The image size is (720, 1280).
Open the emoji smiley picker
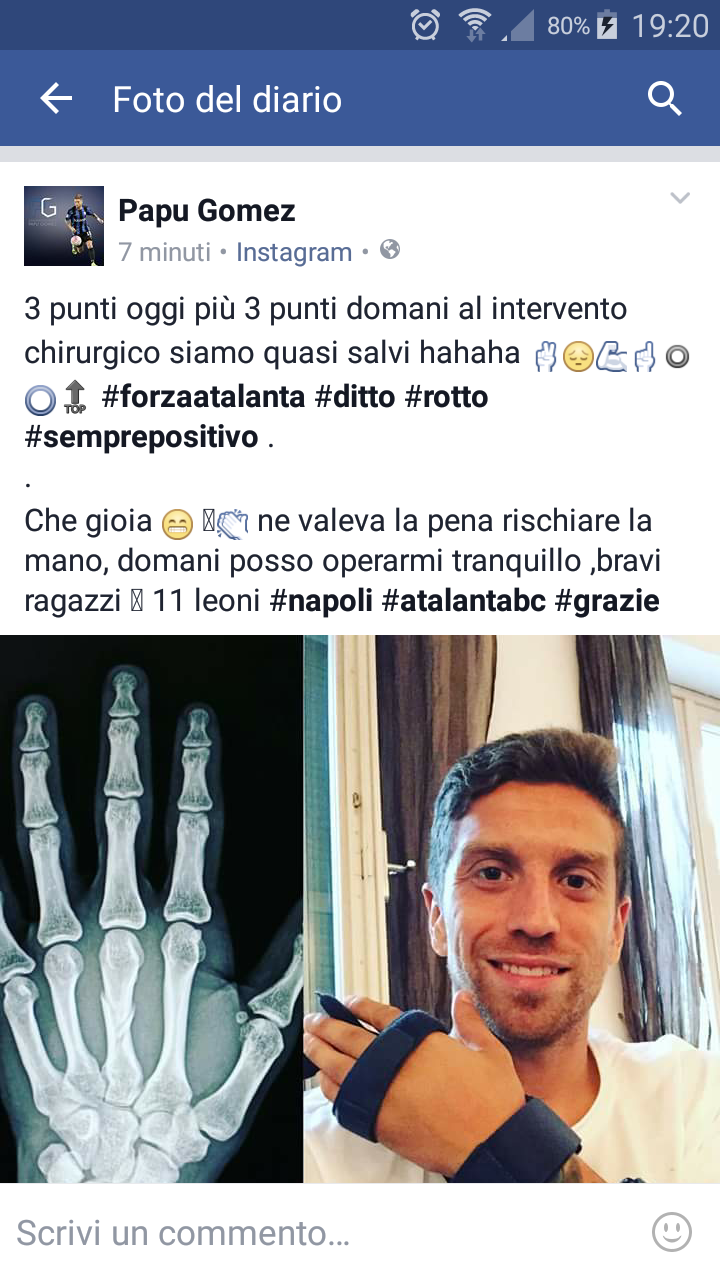pos(672,1232)
